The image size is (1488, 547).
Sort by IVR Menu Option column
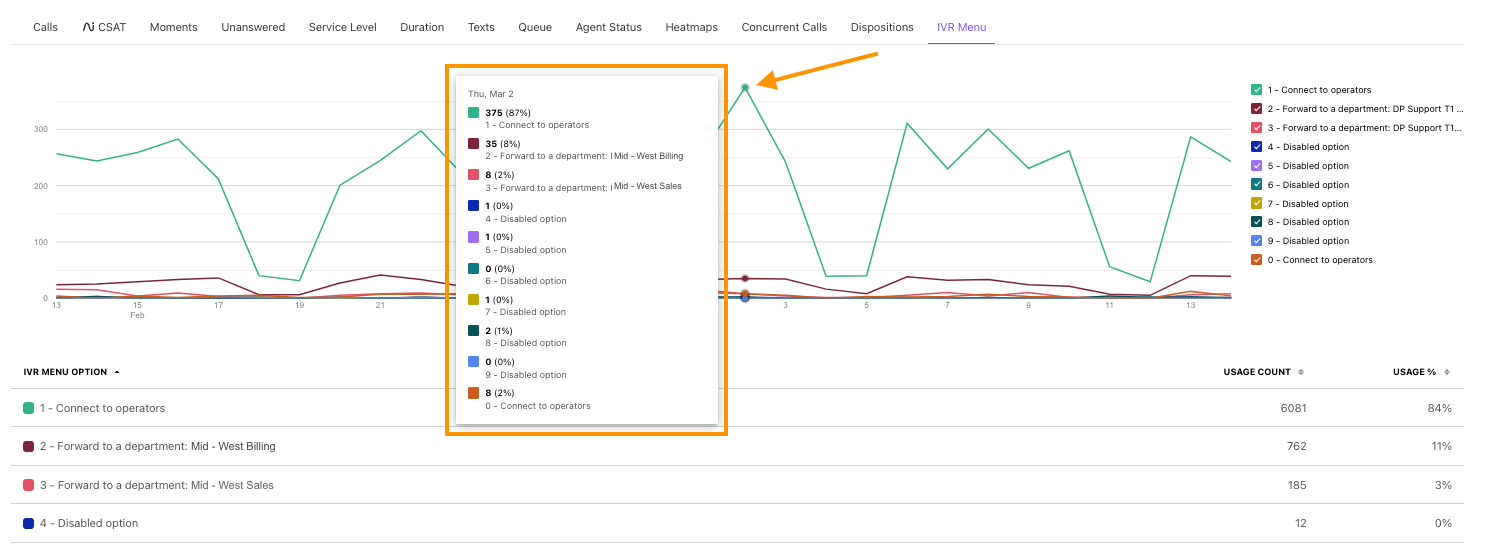pos(71,372)
